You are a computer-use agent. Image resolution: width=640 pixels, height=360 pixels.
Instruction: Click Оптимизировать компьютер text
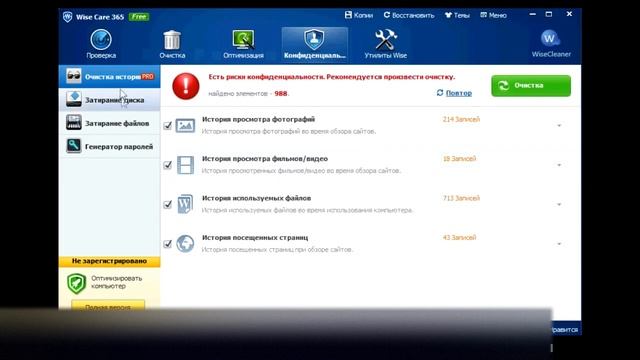(117, 282)
